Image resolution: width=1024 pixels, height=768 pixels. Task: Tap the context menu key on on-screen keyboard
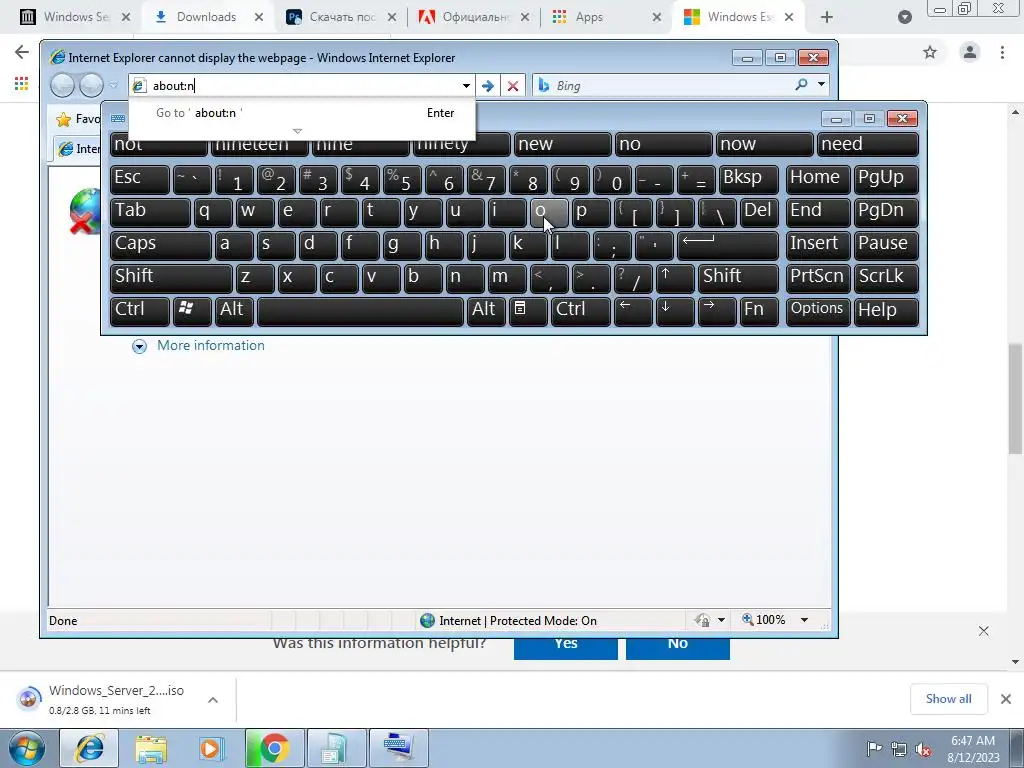pos(528,311)
